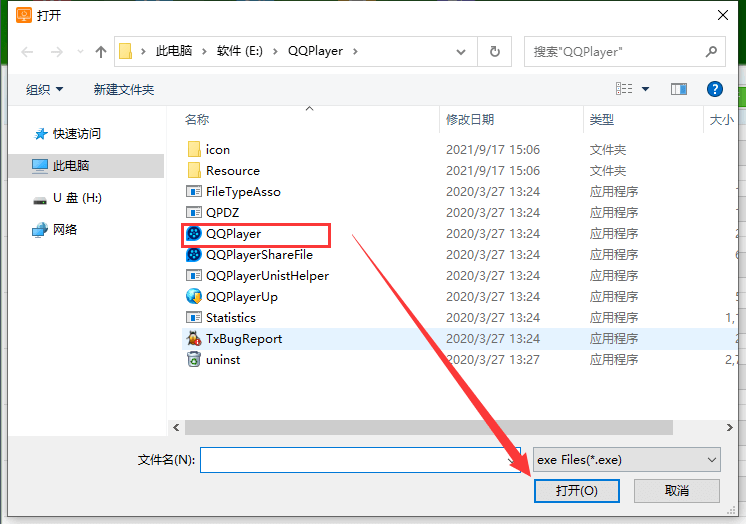Sort by the 名称 column header
This screenshot has height=524, width=746.
pos(197,119)
